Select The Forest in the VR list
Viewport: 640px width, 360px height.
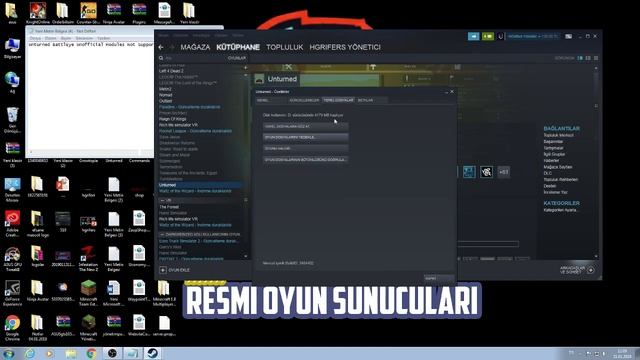(169, 207)
